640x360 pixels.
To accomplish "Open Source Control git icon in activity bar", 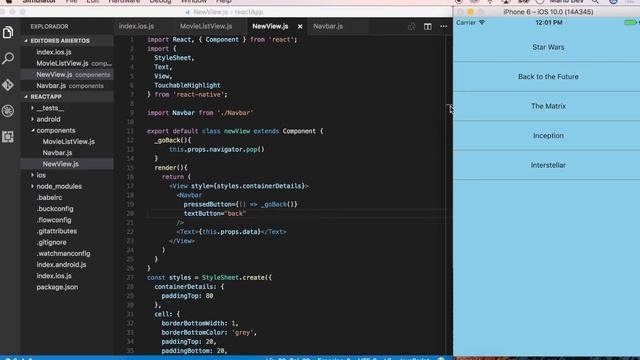I will coord(8,85).
